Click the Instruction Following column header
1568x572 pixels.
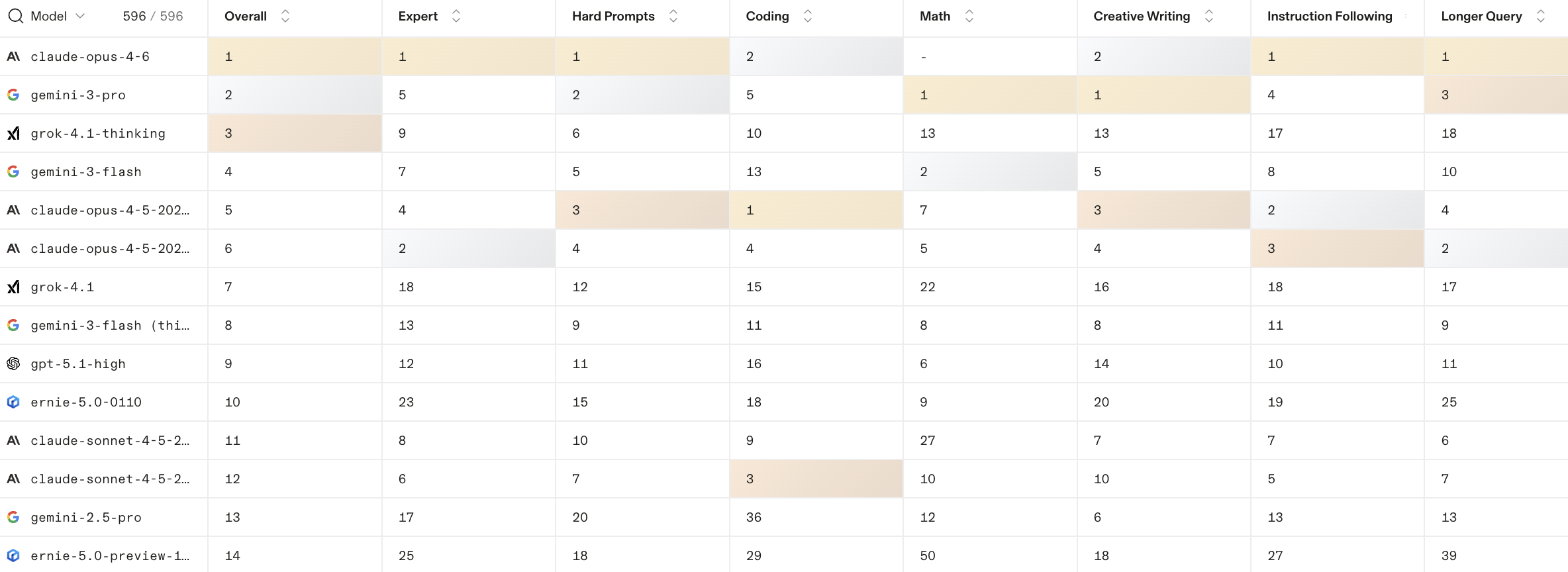(x=1330, y=16)
